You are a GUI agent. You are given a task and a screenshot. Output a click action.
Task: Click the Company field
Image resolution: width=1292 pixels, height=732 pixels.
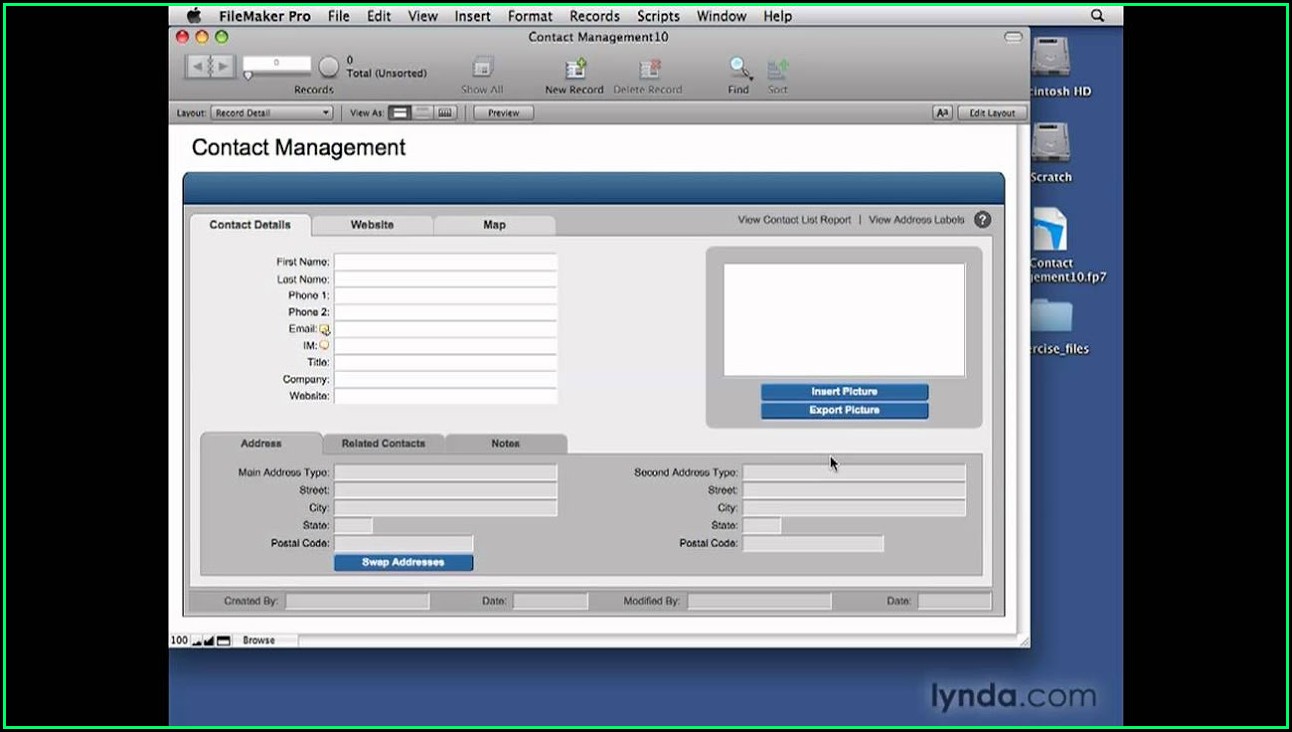[x=445, y=380]
